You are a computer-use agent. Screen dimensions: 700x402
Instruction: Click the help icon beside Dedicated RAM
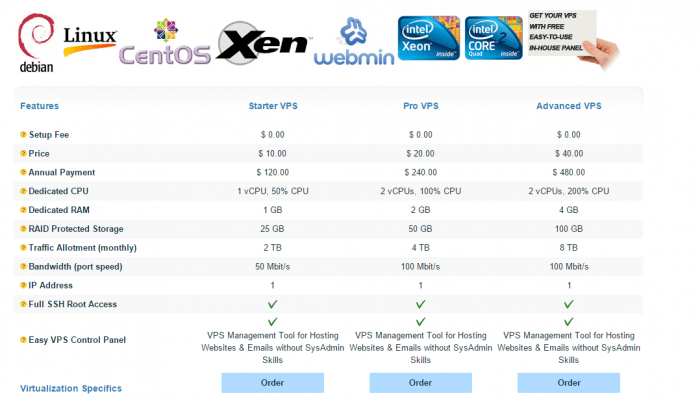[x=23, y=209]
